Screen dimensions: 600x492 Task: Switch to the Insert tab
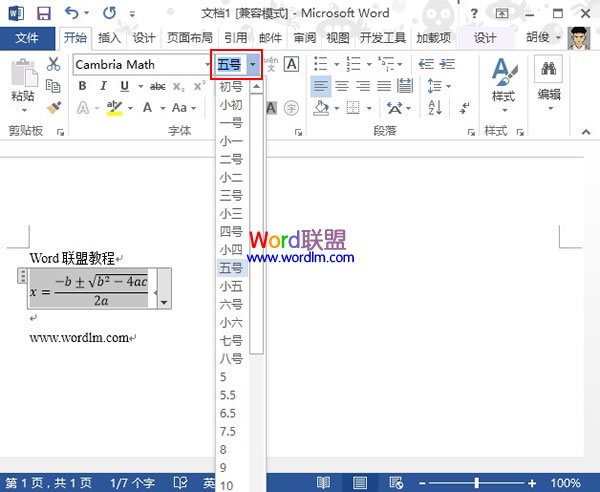tap(109, 37)
